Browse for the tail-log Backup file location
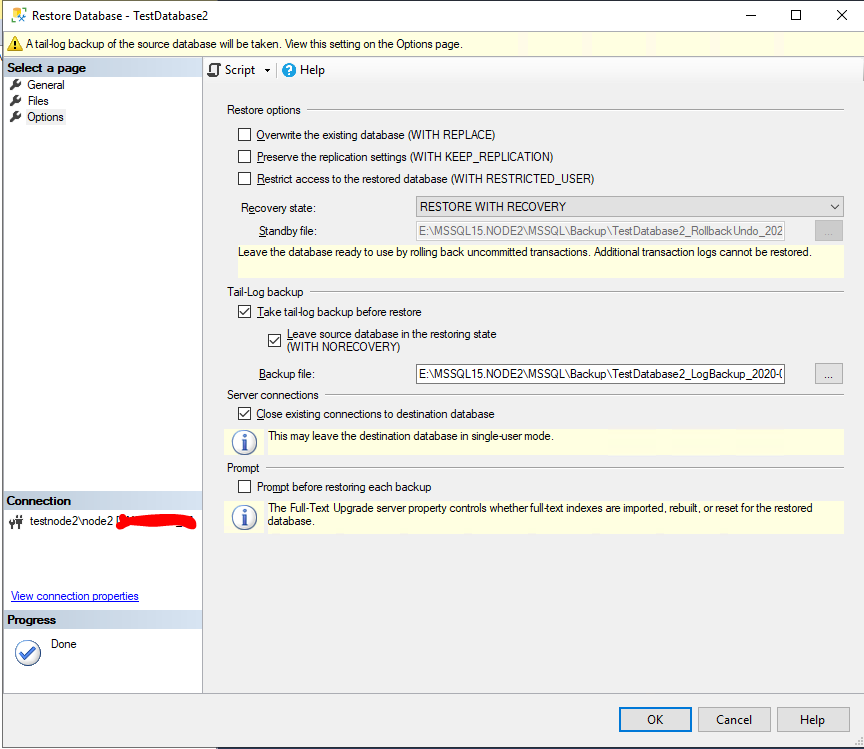Screen dimensions: 864x749 point(829,374)
